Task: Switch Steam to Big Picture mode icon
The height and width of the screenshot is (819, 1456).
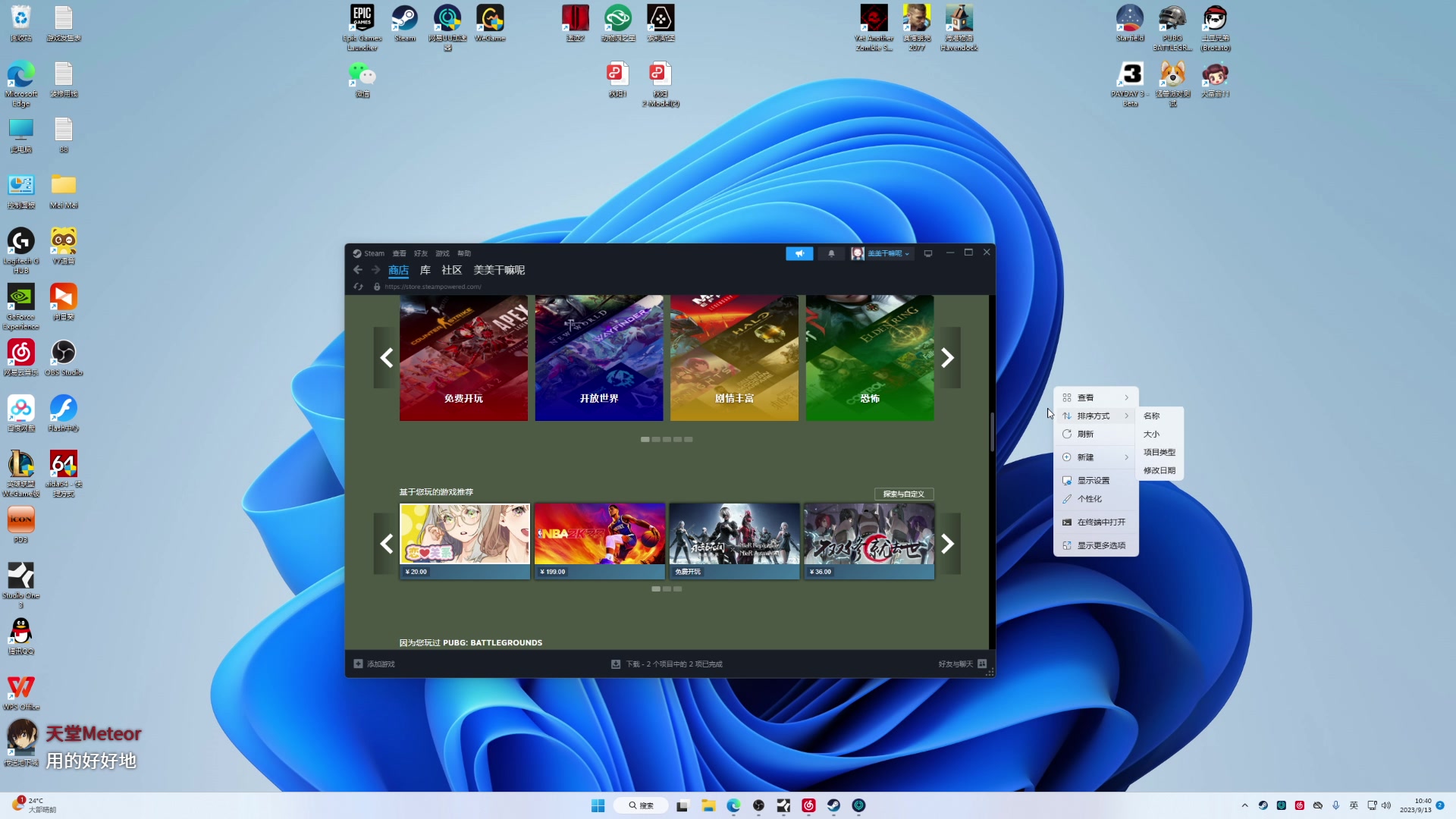Action: click(928, 253)
